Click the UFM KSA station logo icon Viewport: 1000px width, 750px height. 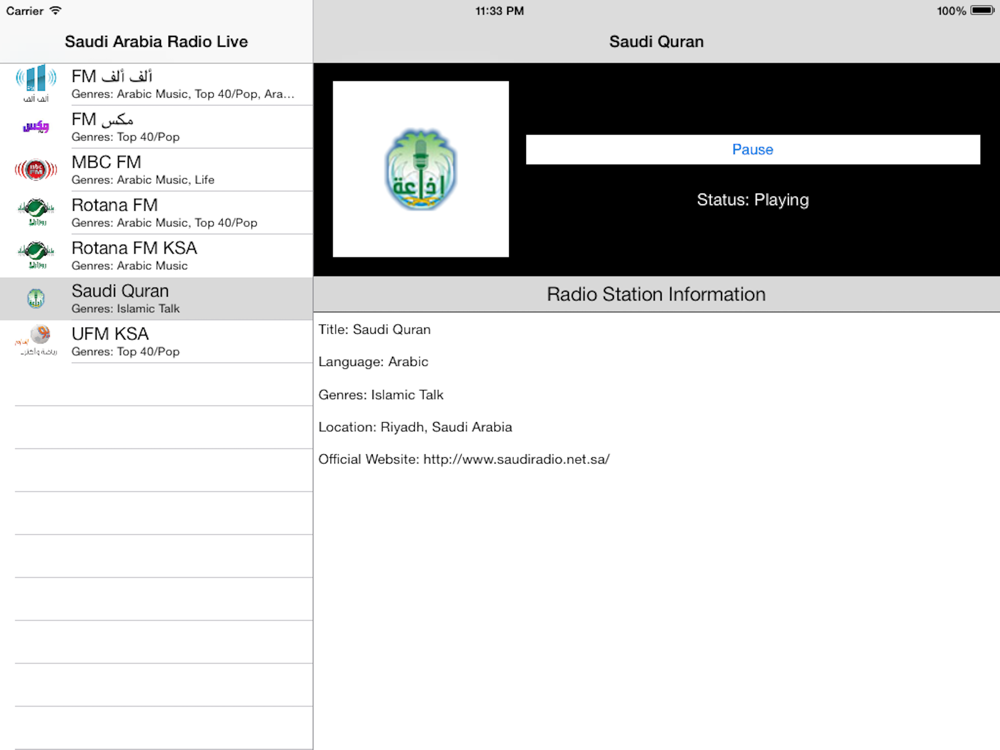[36, 341]
